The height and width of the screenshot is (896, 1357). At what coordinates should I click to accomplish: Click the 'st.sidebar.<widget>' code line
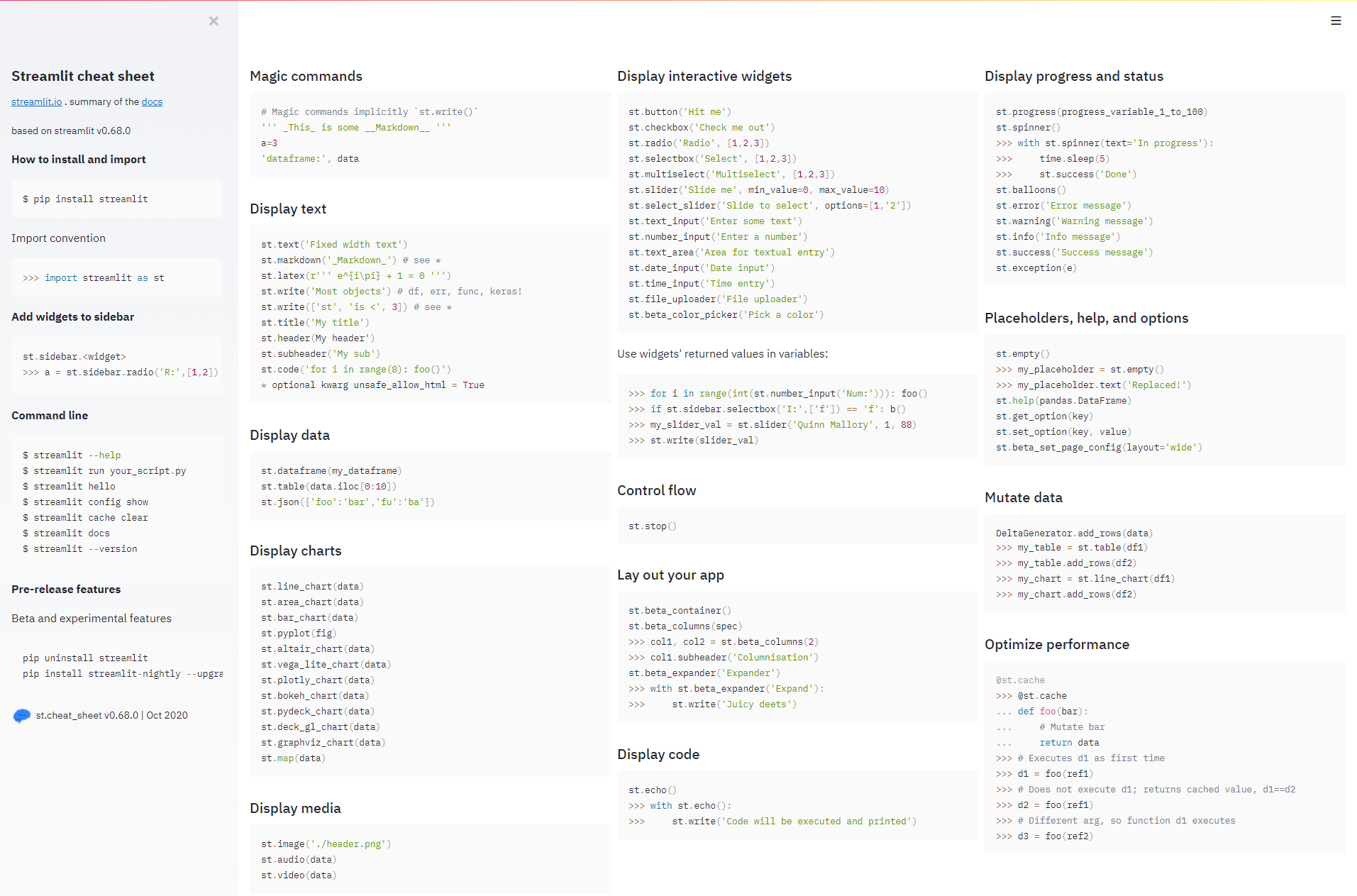tap(74, 357)
